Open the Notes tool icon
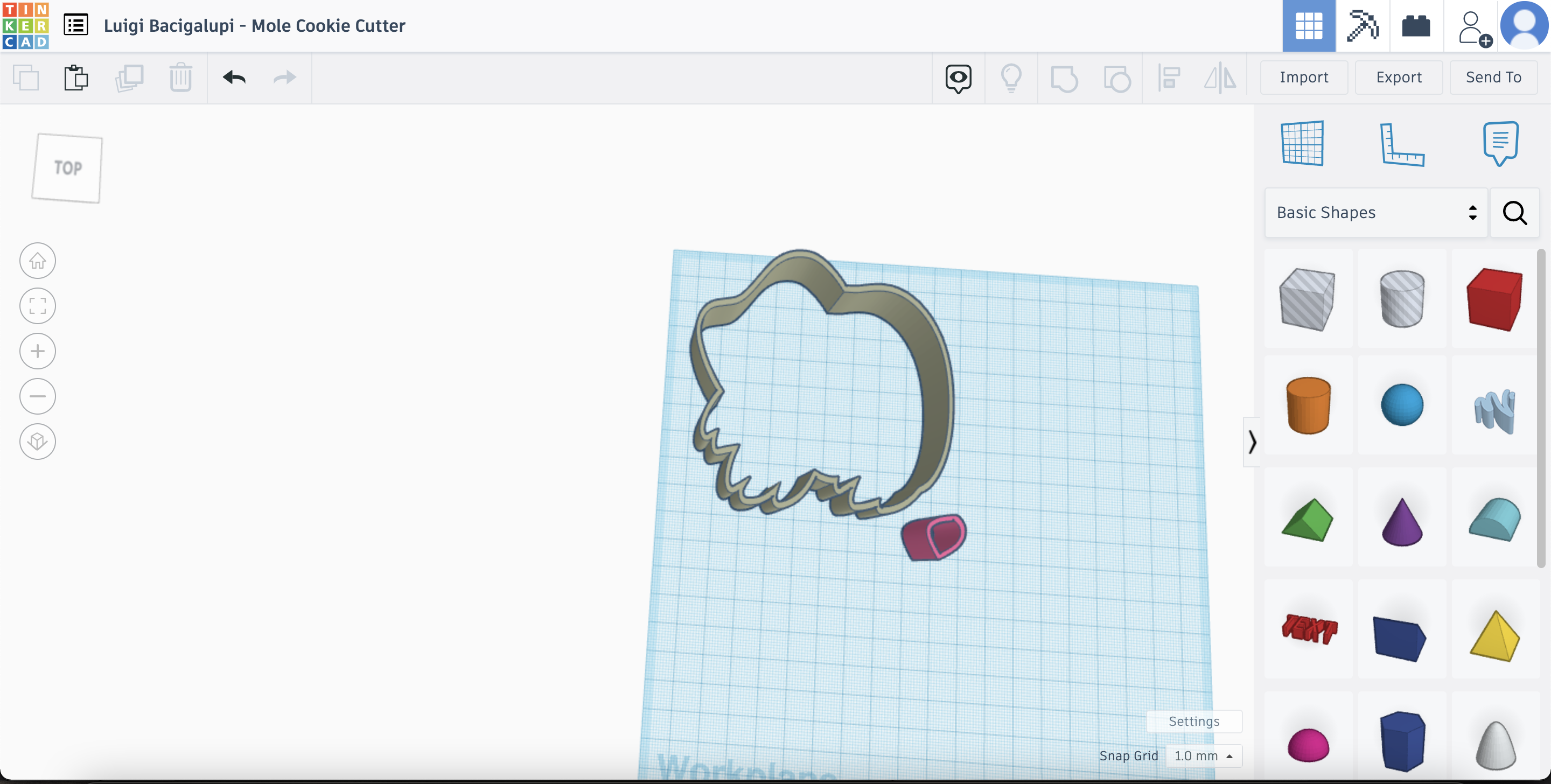The image size is (1551, 784). pyautogui.click(x=1500, y=143)
